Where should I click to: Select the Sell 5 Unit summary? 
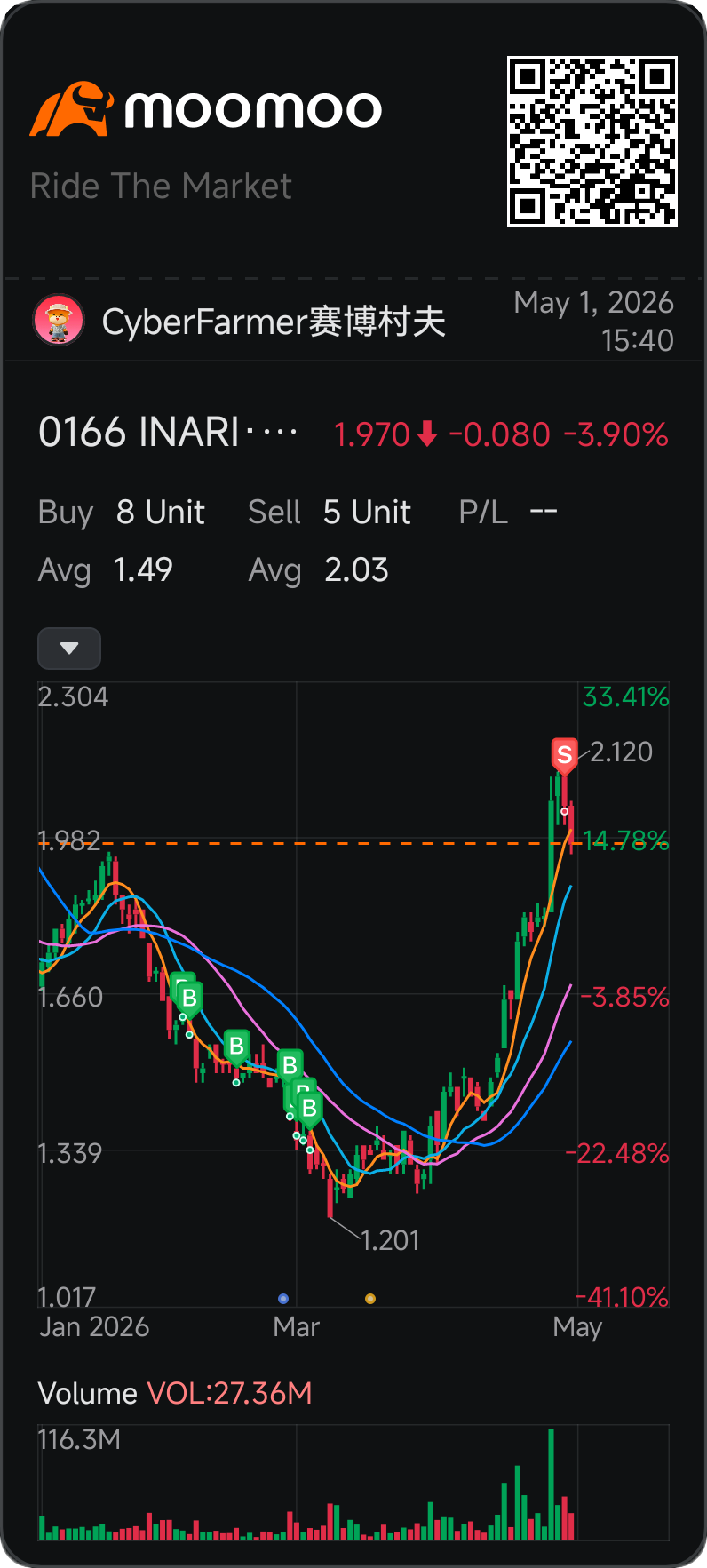(x=330, y=513)
